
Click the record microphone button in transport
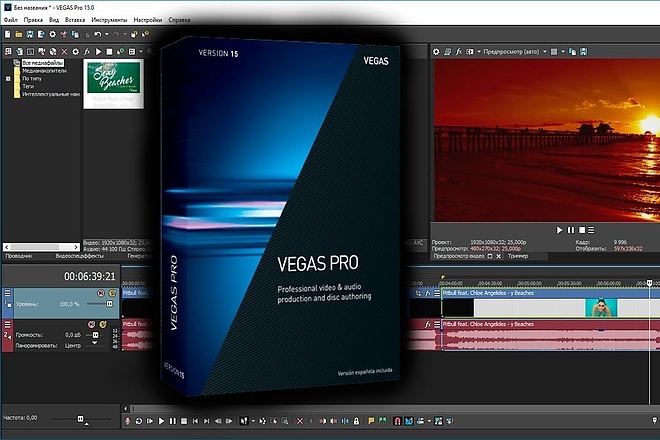(128, 421)
